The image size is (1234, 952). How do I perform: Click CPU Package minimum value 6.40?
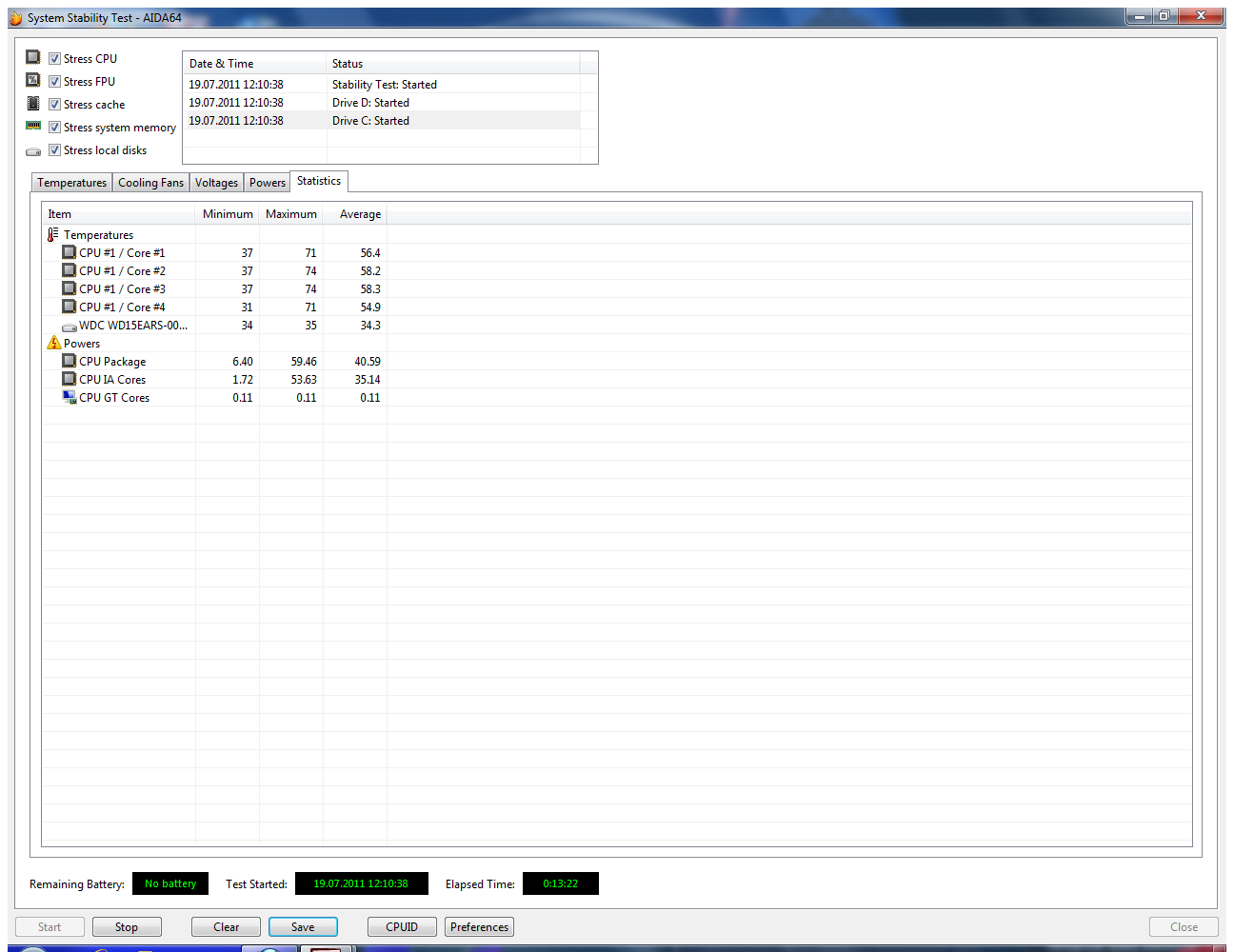pos(243,362)
